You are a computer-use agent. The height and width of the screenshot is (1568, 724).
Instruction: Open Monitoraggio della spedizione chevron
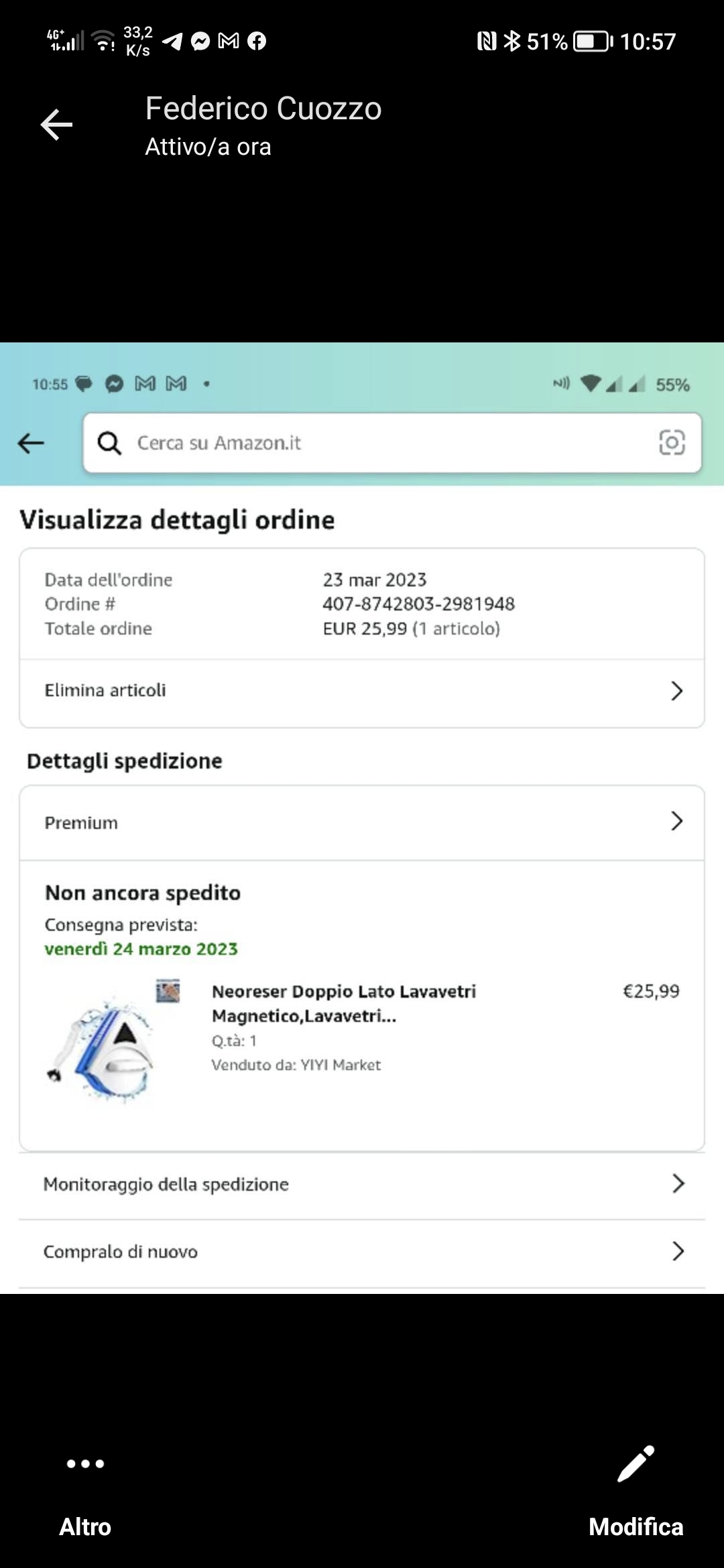point(678,1184)
